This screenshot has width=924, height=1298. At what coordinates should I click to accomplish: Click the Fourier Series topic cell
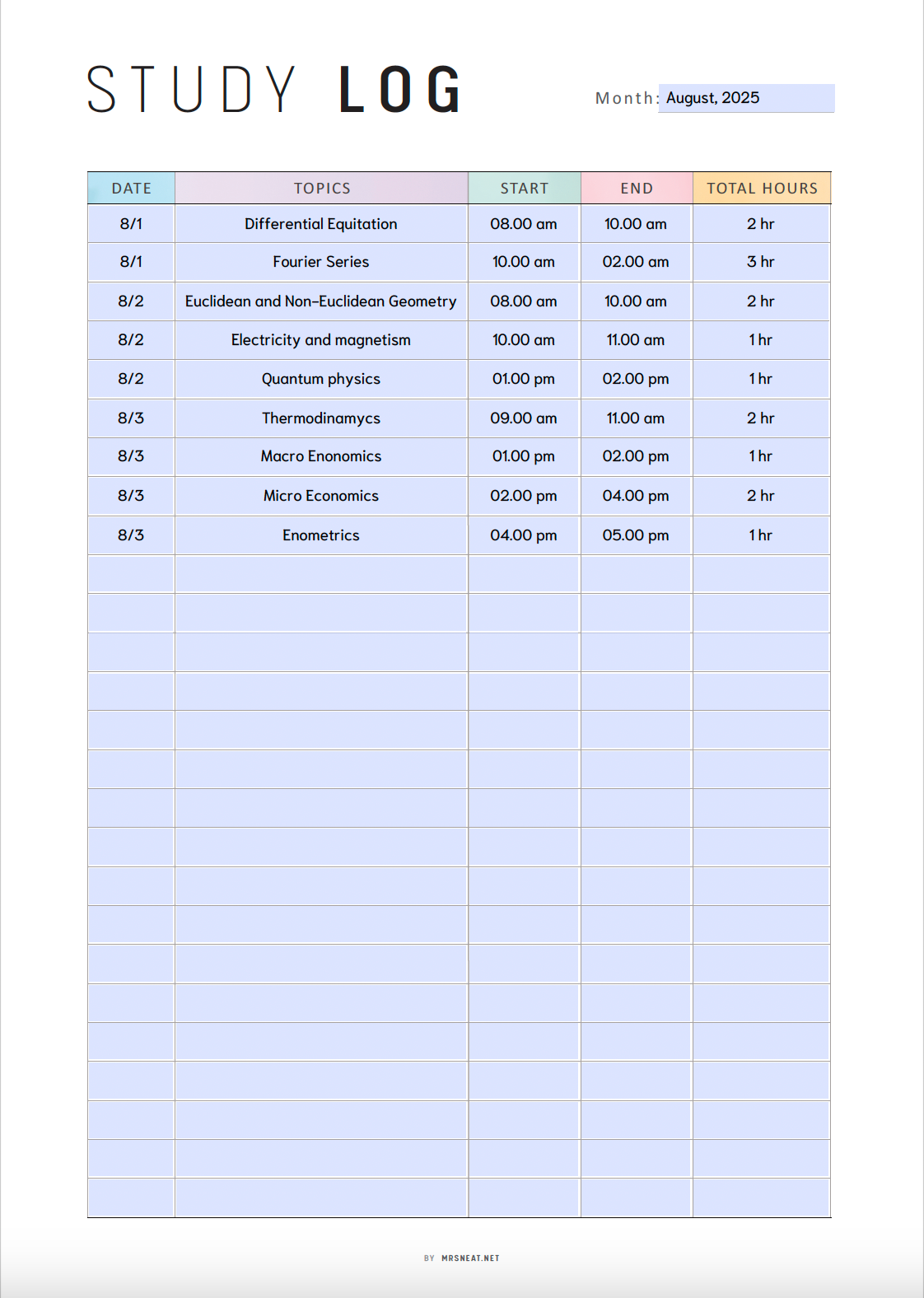(x=320, y=262)
